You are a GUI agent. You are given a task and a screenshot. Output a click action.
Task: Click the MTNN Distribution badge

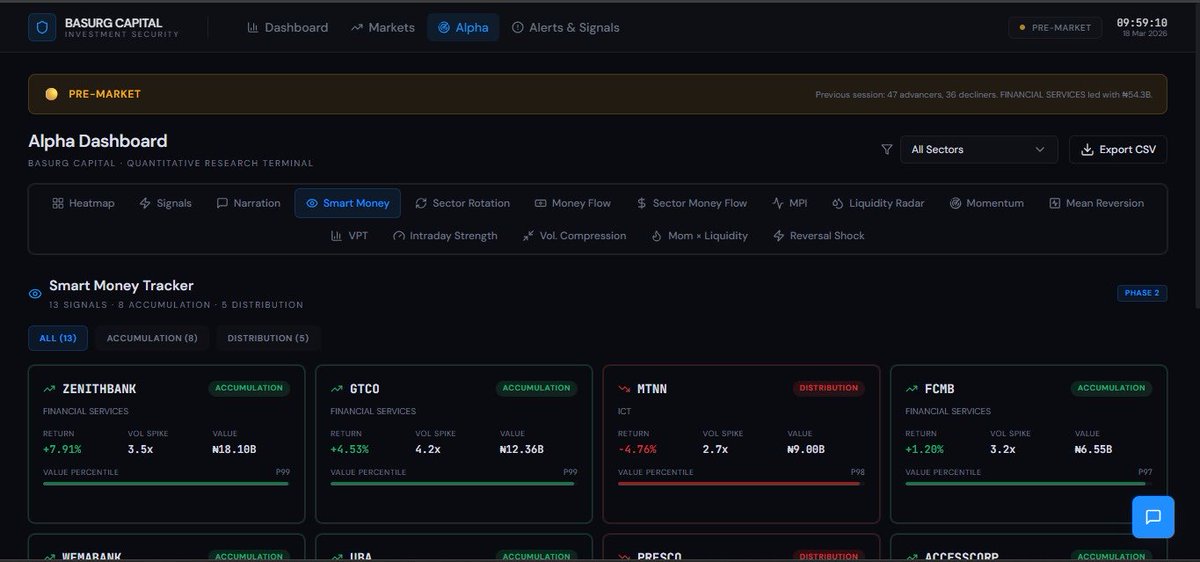tap(828, 388)
